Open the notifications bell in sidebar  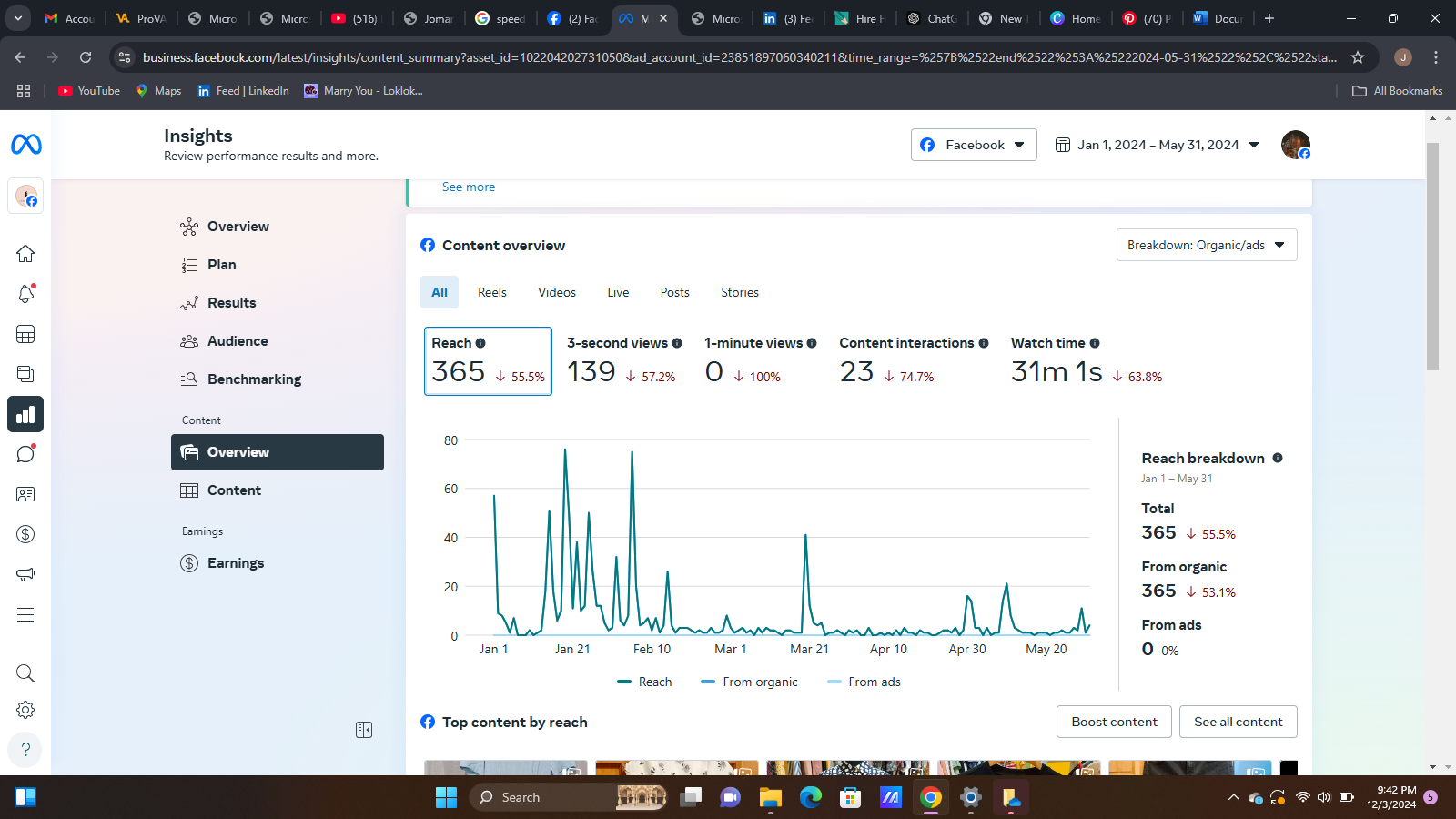tap(25, 293)
